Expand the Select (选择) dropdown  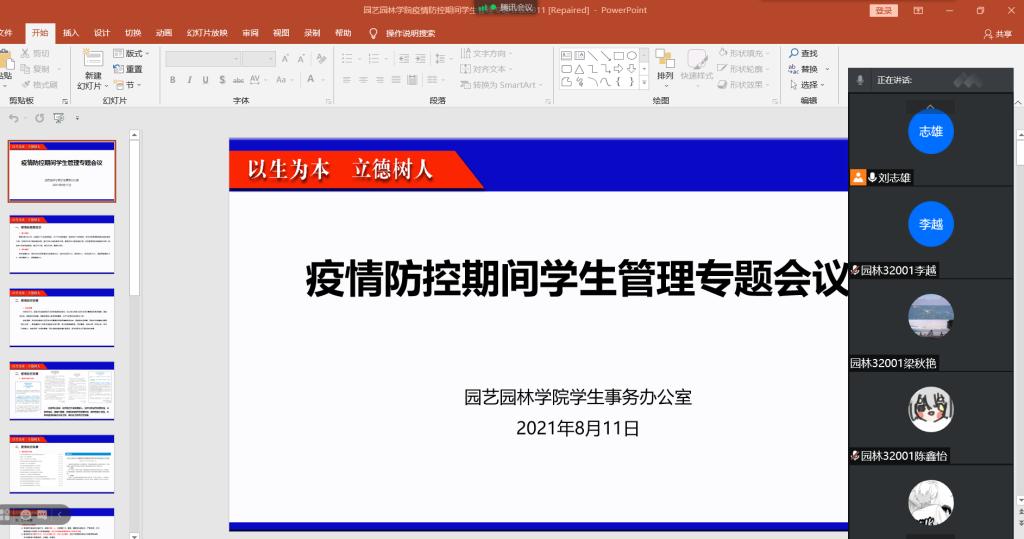tap(808, 85)
